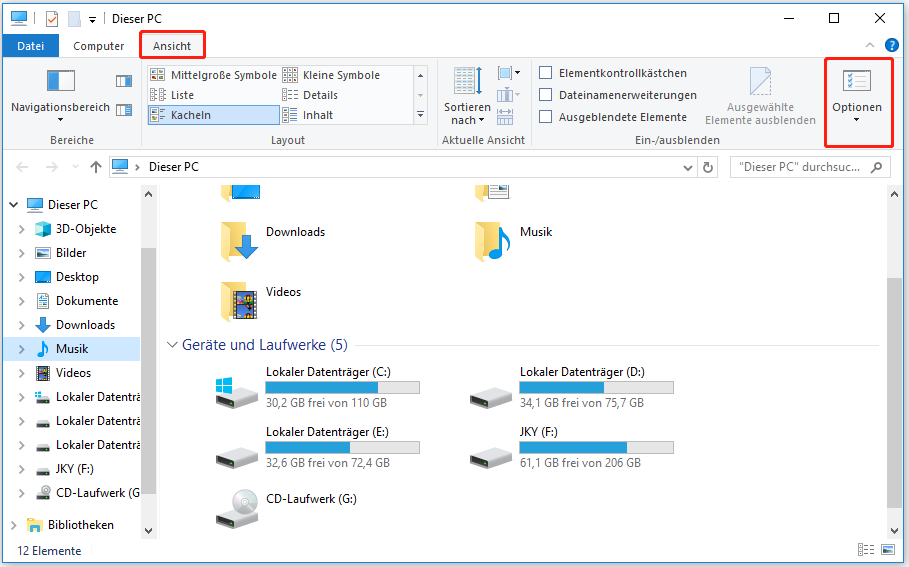Click the up-arrow navigation button
909x567 pixels.
click(x=95, y=167)
